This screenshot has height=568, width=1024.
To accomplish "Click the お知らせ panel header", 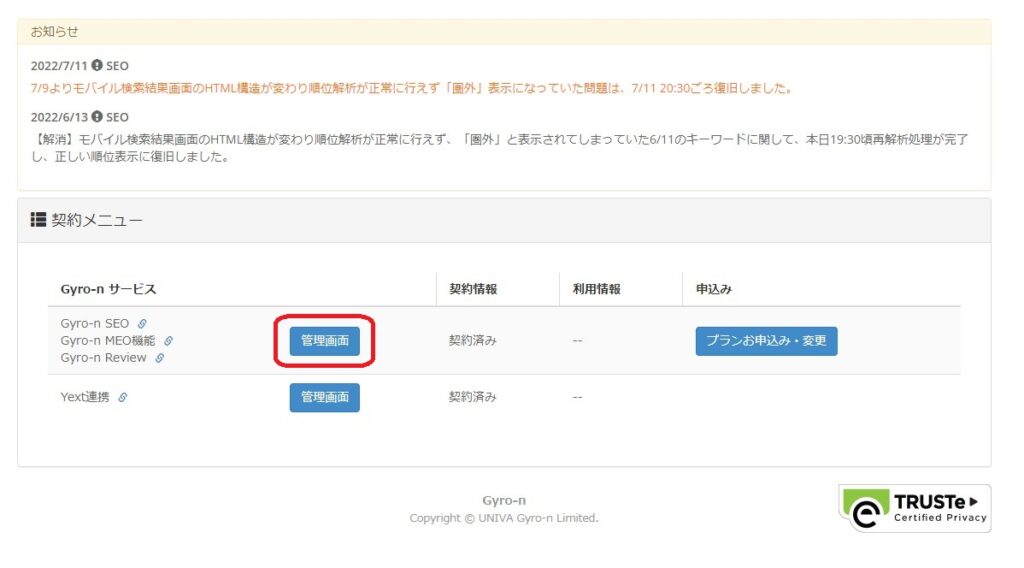I will (x=504, y=31).
